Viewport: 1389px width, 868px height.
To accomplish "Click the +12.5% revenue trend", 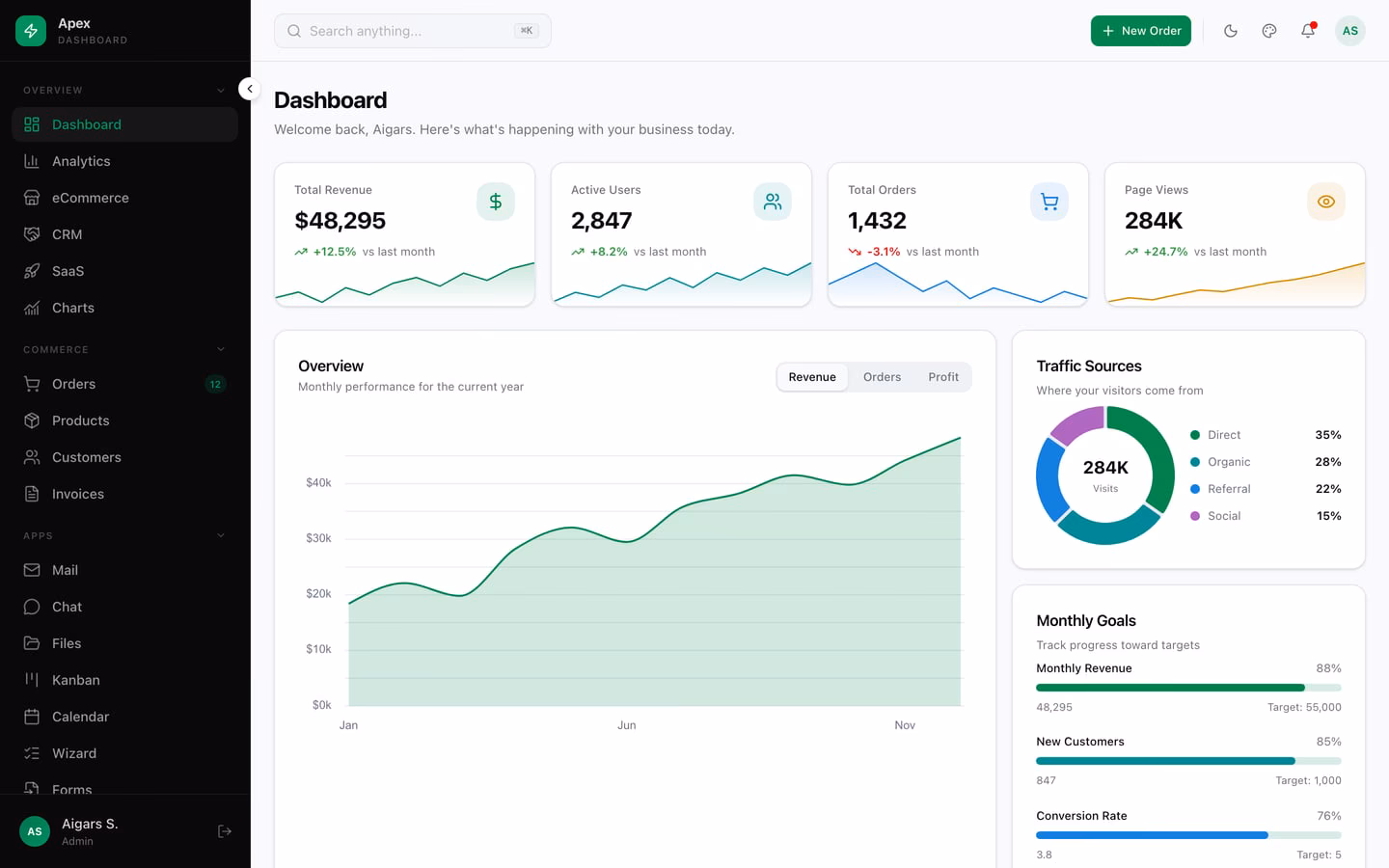I will (x=335, y=252).
